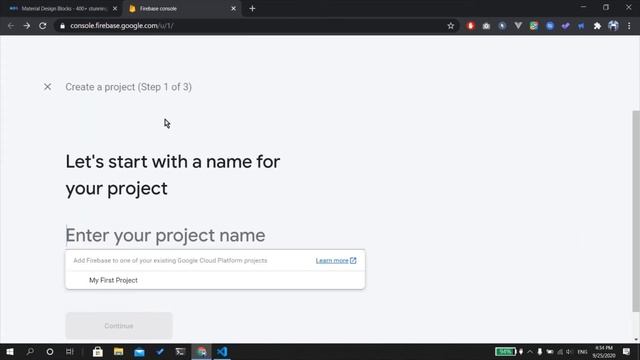Select the Firebase console tab
640x360 pixels.
pos(181,9)
